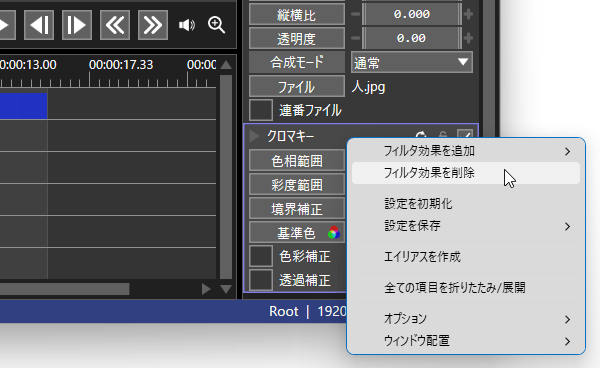Viewport: 600px width, 368px height.
Task: Increase 透明度 with the plus button
Action: (468, 38)
